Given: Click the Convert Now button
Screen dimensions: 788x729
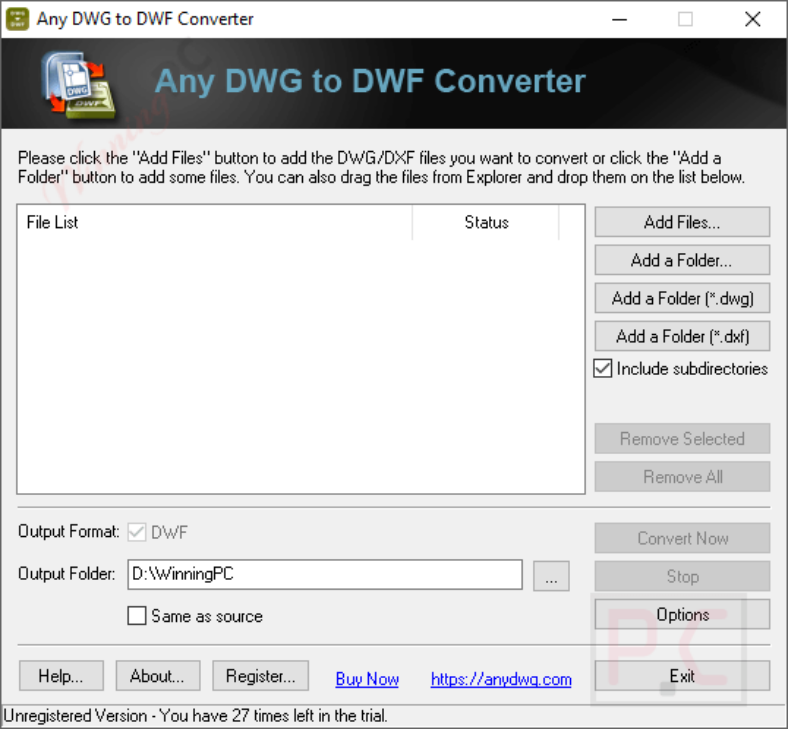Looking at the screenshot, I should tap(682, 538).
